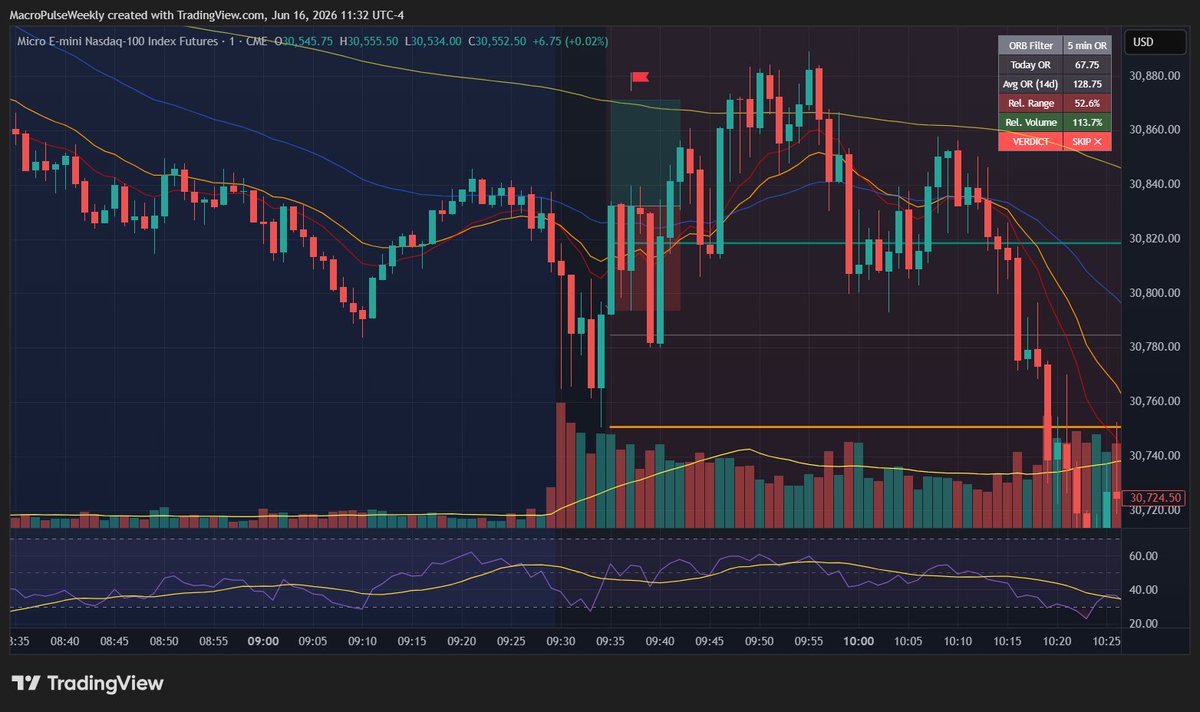
Task: Click the 09:35 time axis label
Action: 610,640
